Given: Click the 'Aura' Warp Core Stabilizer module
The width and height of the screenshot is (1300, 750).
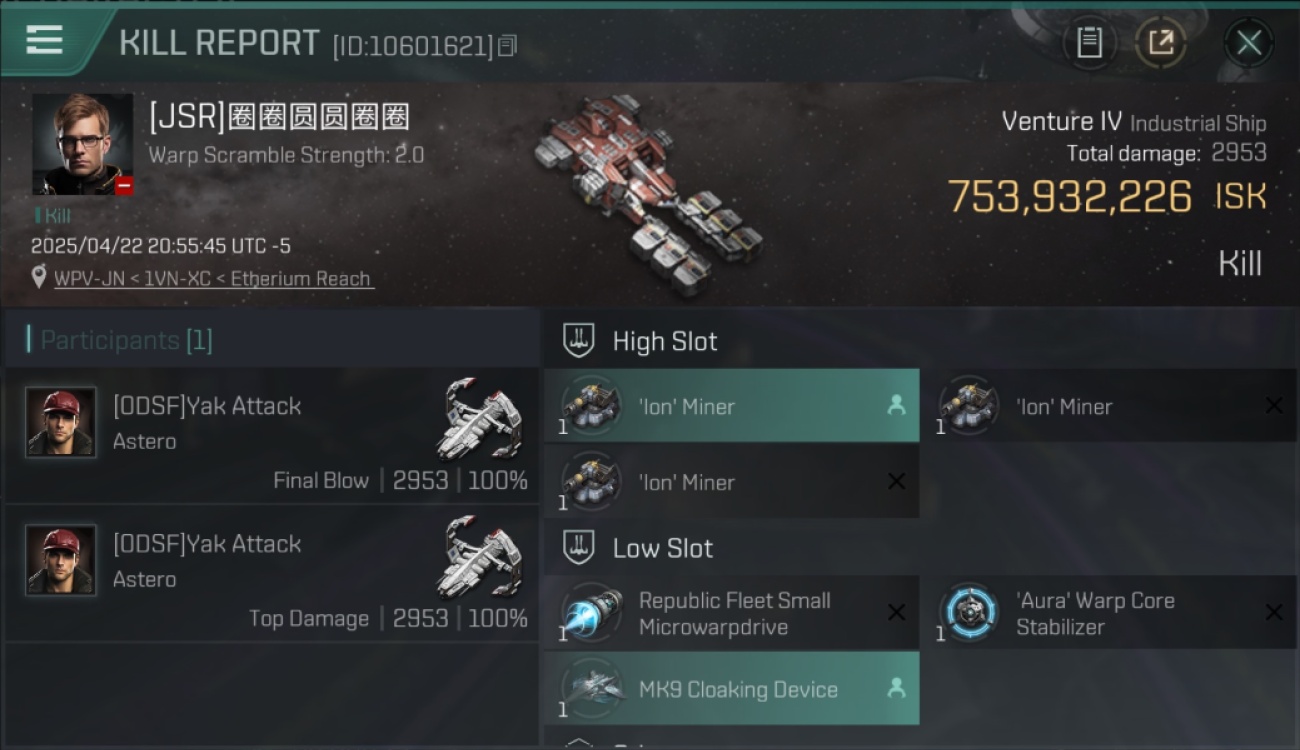Looking at the screenshot, I should coord(1109,613).
